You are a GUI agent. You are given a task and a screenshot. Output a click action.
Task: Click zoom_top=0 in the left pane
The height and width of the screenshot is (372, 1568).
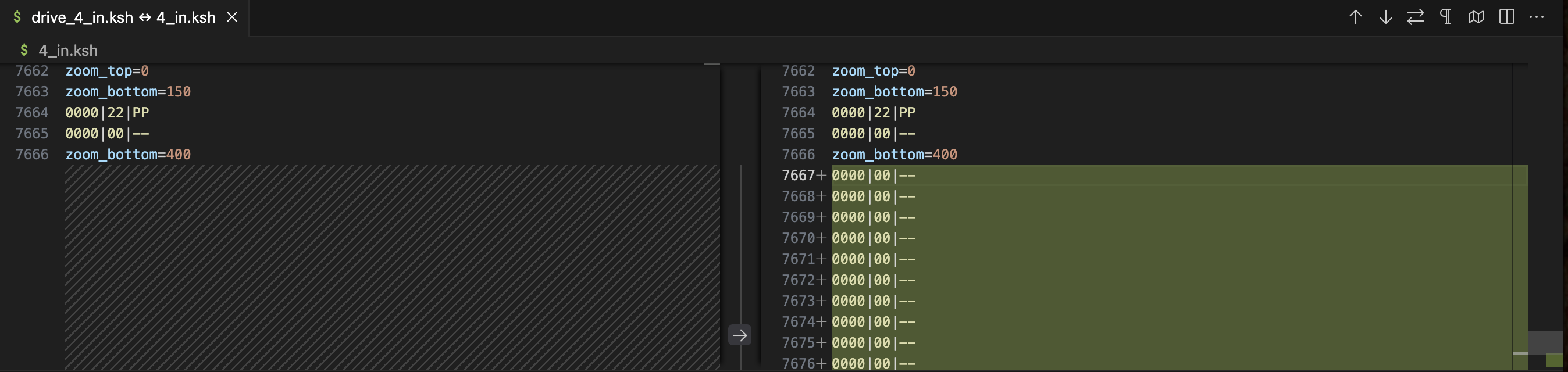(x=106, y=71)
